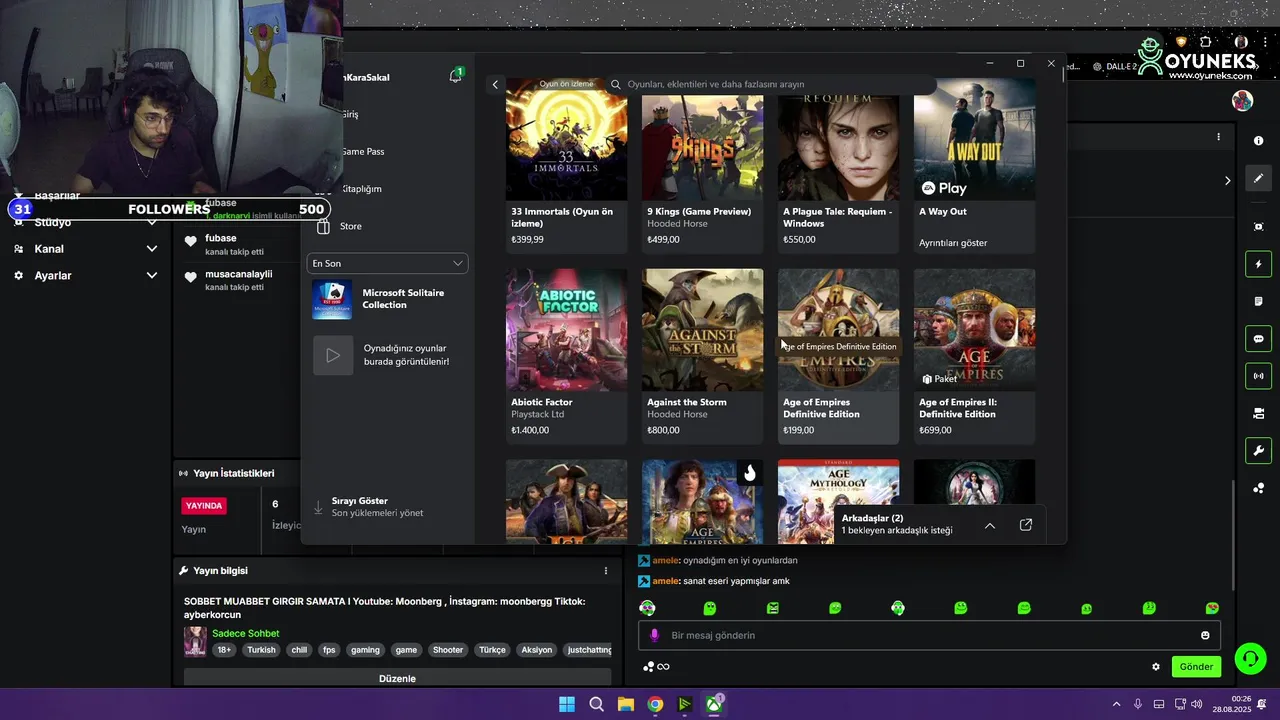1280x720 pixels.
Task: Open the profile avatar in dashboard header
Action: (x=1242, y=101)
